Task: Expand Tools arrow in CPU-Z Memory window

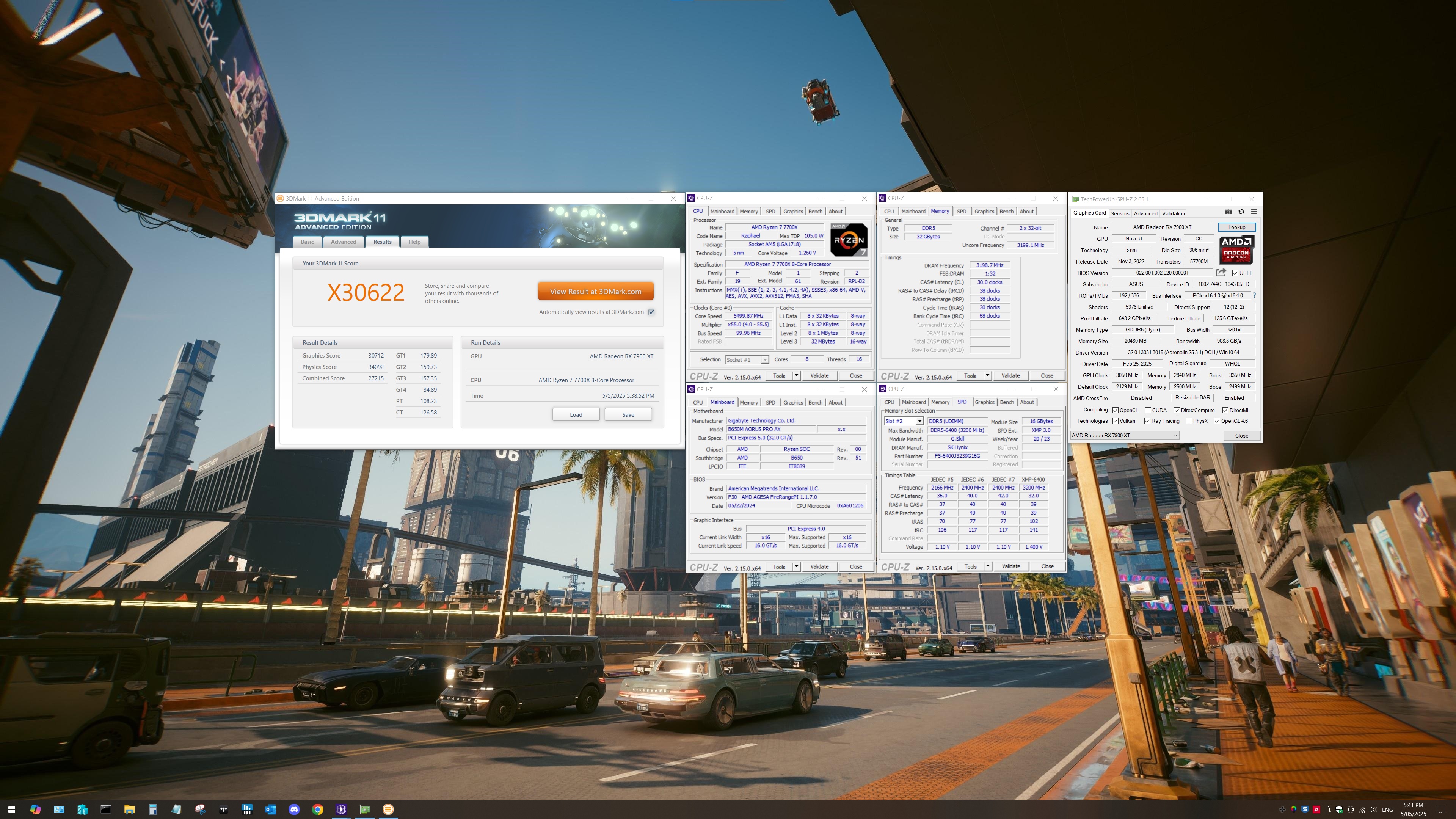Action: click(987, 375)
